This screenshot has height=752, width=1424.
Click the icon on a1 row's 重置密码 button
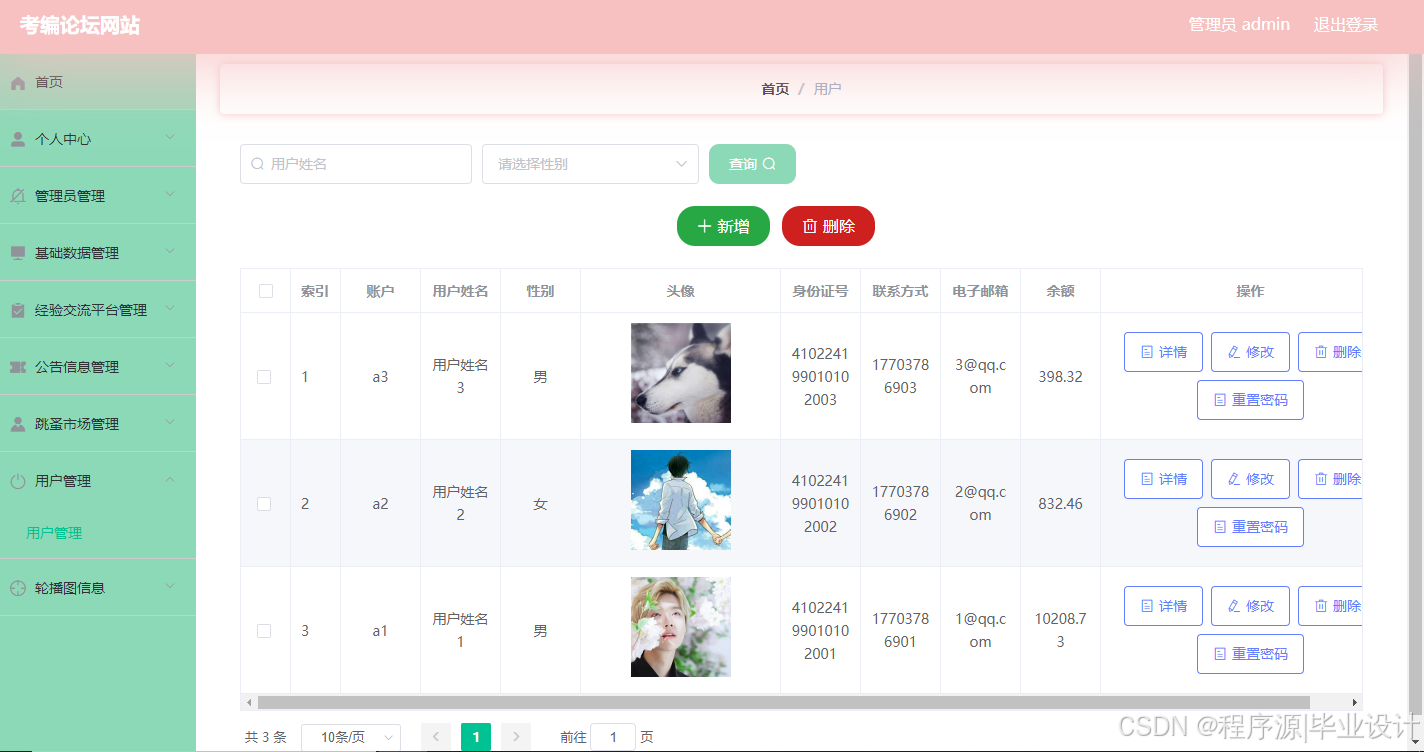(x=1220, y=654)
